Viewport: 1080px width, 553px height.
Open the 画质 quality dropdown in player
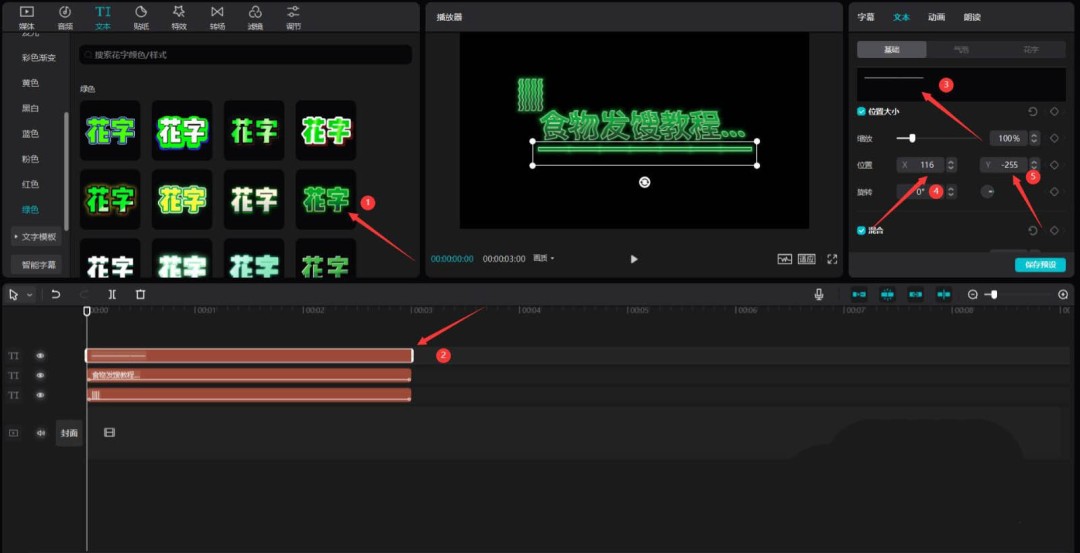click(x=544, y=259)
